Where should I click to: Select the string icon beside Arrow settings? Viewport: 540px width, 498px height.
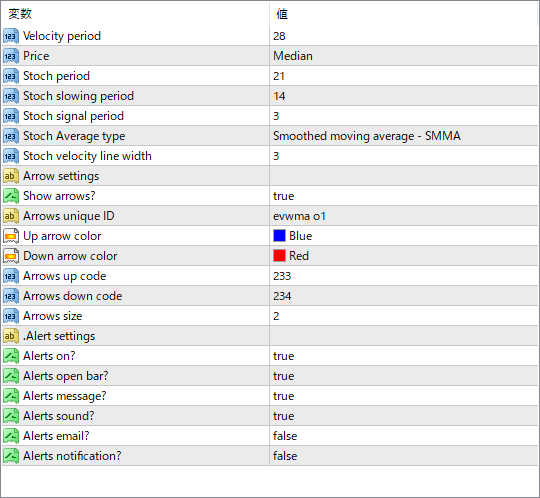(11, 176)
